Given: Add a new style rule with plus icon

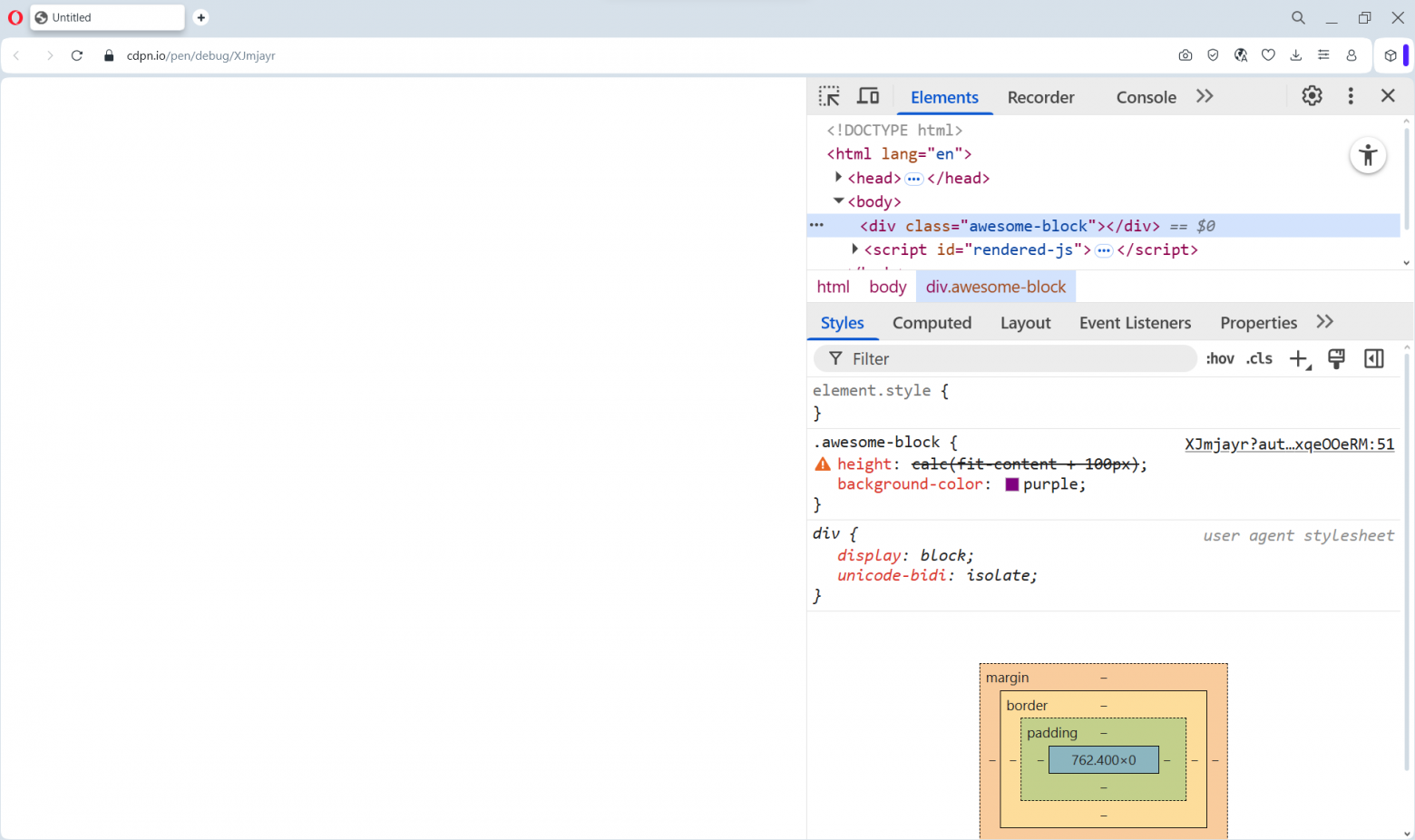Looking at the screenshot, I should click(1299, 359).
